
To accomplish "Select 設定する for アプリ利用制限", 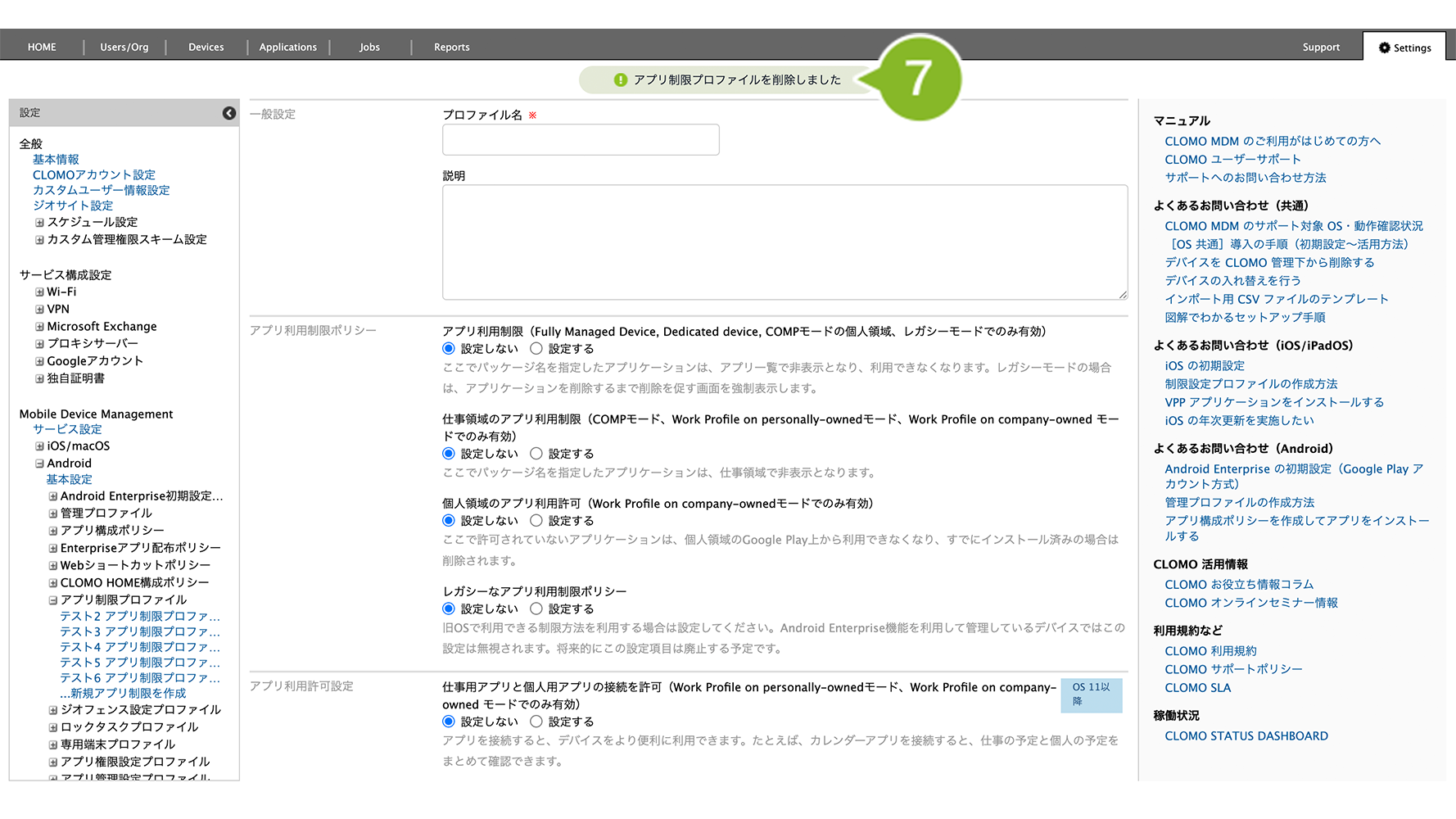I will pos(536,349).
